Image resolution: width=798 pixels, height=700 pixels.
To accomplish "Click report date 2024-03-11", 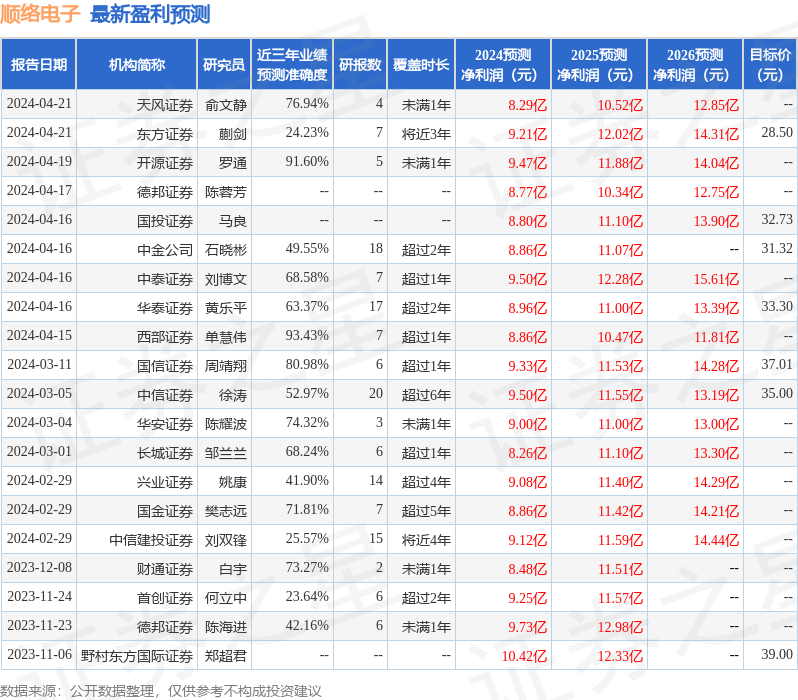I will pyautogui.click(x=40, y=365).
